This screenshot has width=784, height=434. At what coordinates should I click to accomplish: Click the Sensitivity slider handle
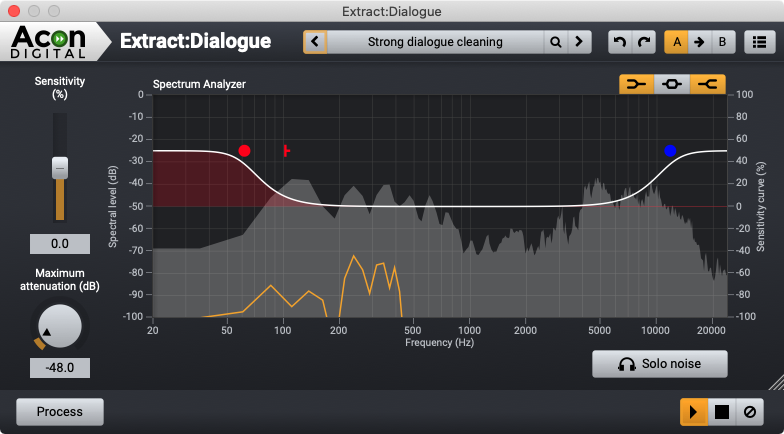[x=60, y=168]
